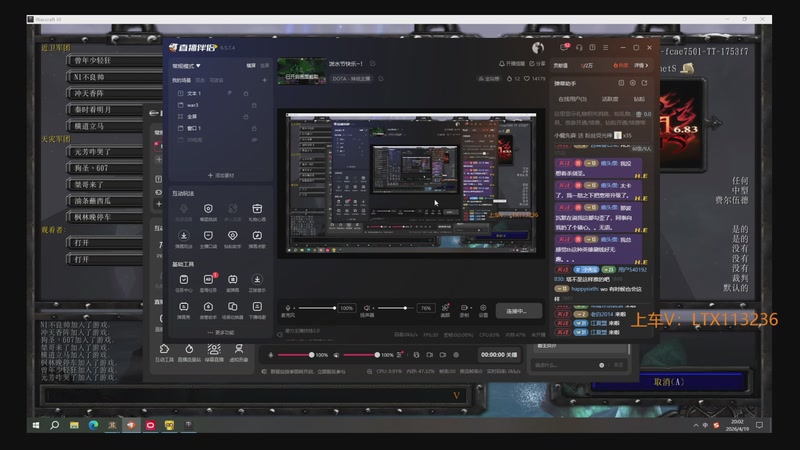Click 添加素材 button
The image size is (800, 450).
[x=221, y=175]
